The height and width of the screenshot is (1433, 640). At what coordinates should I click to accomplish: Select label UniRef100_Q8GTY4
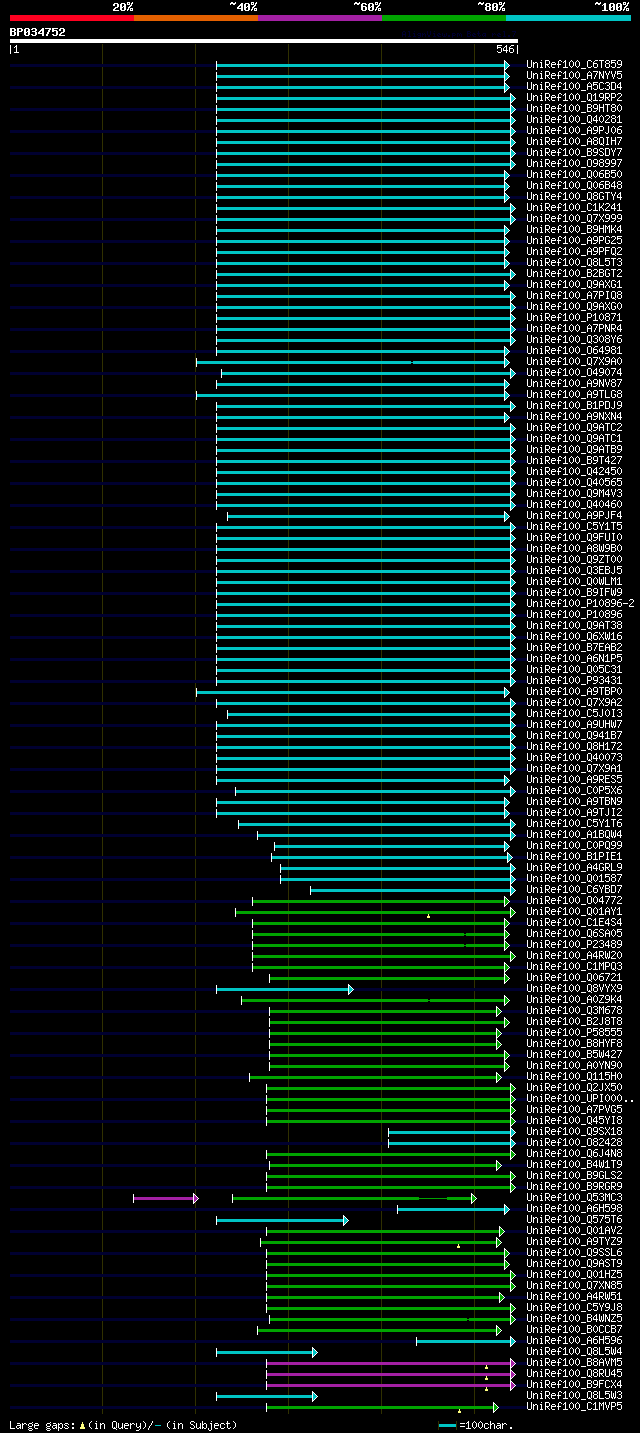click(574, 197)
